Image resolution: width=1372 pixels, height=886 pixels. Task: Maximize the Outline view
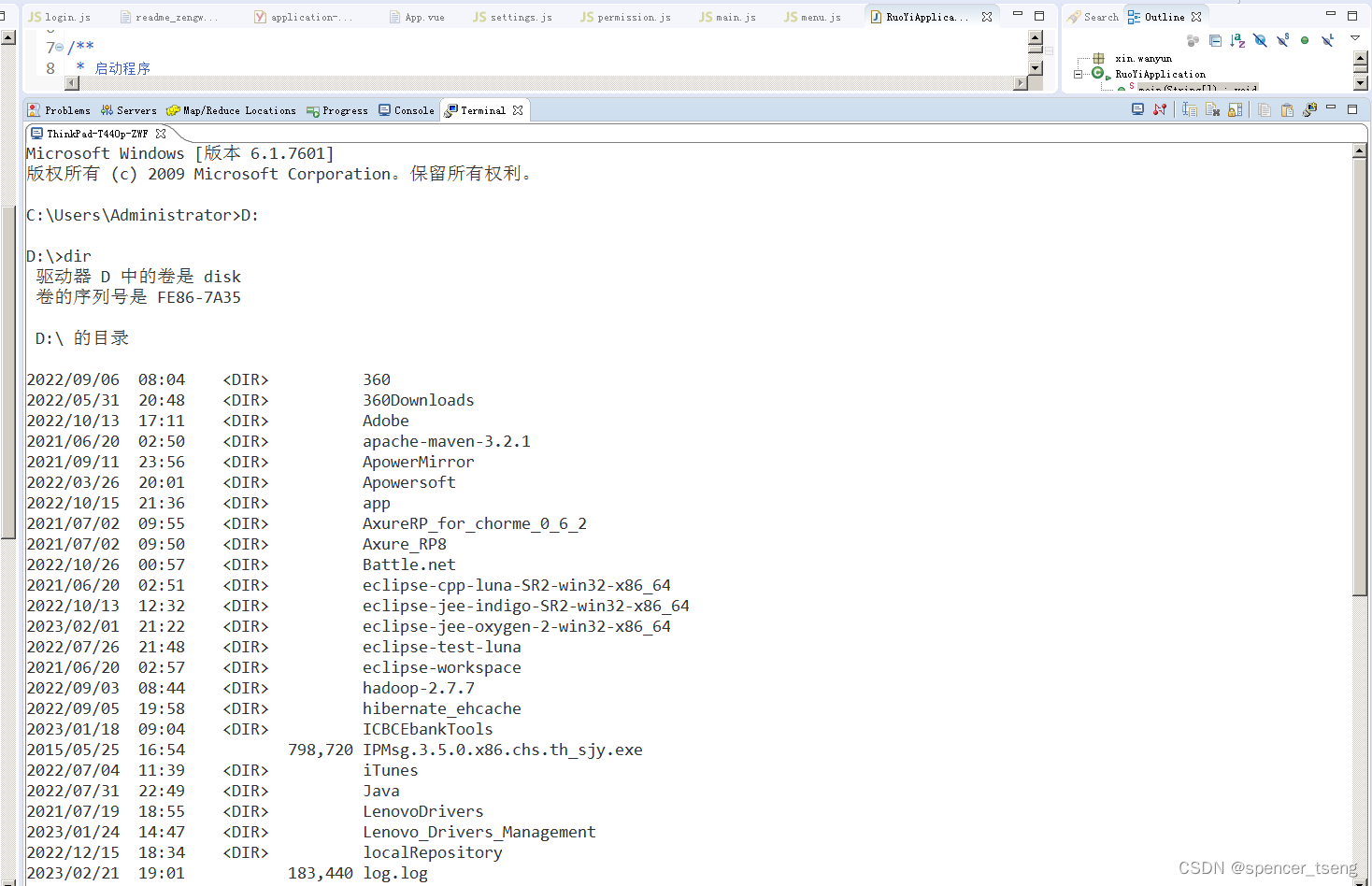[1353, 15]
